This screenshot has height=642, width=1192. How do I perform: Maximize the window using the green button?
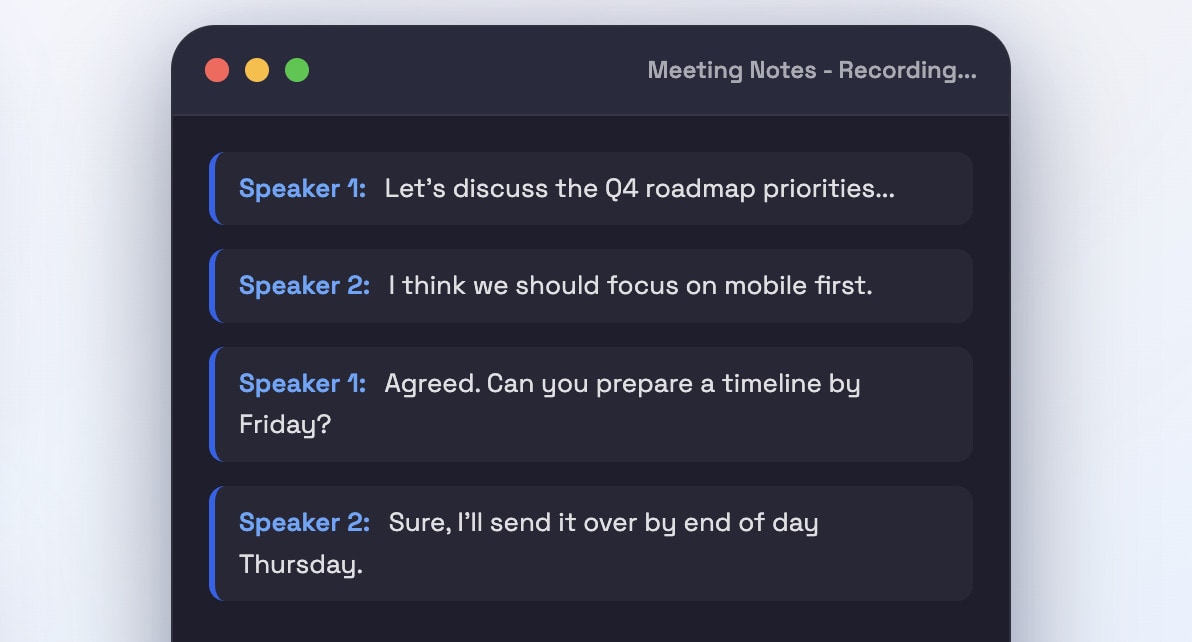pos(297,70)
